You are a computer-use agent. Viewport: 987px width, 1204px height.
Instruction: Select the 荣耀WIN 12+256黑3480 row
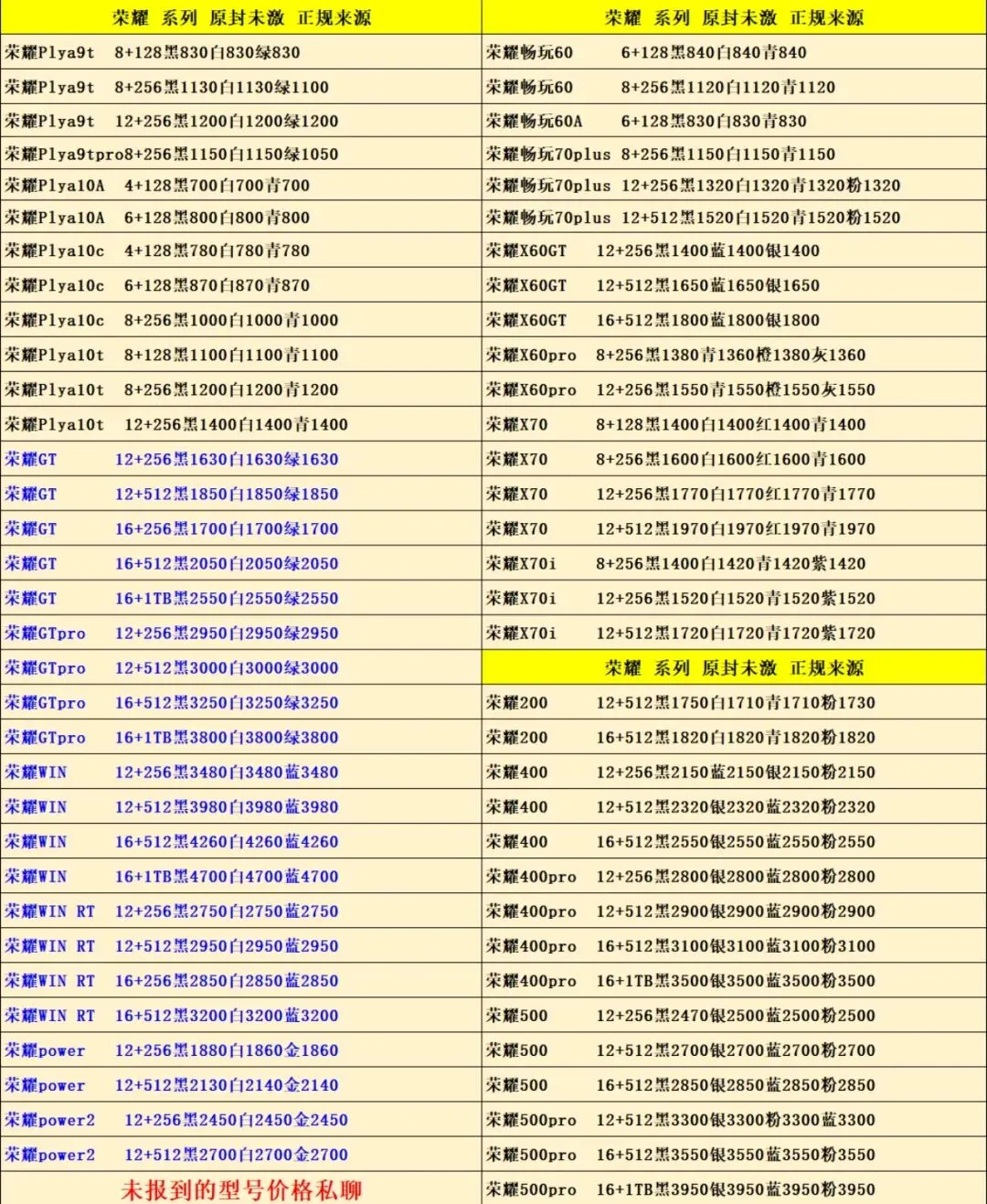[x=241, y=772]
